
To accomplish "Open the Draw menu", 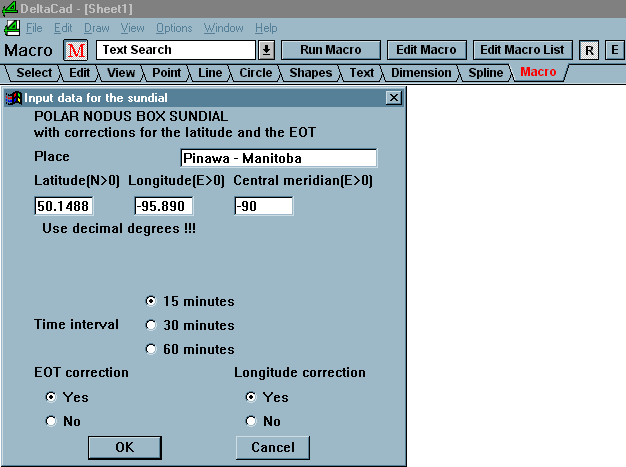I will 97,28.
